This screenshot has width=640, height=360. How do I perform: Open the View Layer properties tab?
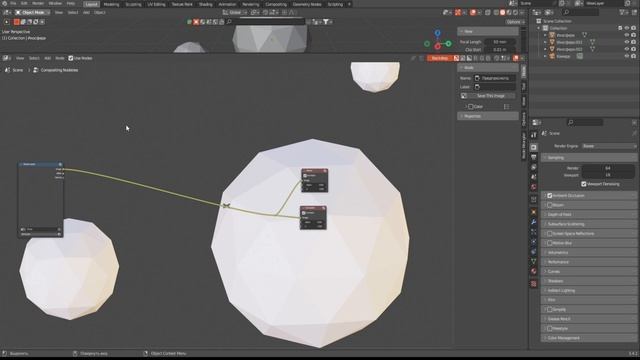coord(533,167)
